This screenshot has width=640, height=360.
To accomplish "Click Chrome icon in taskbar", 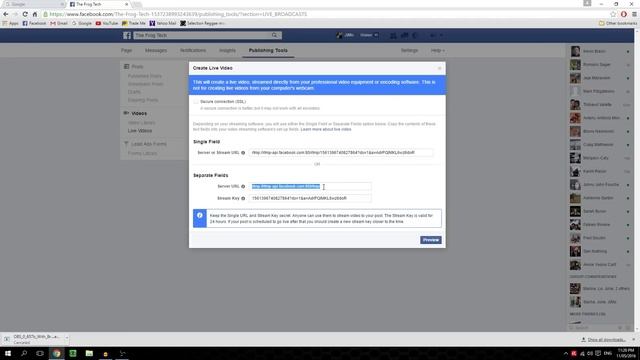I will pos(56,353).
